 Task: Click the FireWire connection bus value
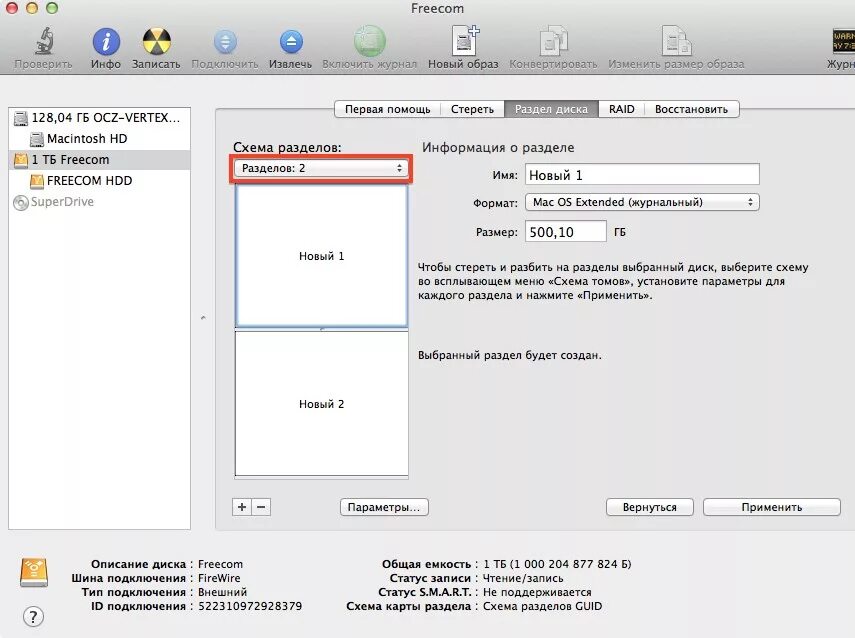point(219,578)
